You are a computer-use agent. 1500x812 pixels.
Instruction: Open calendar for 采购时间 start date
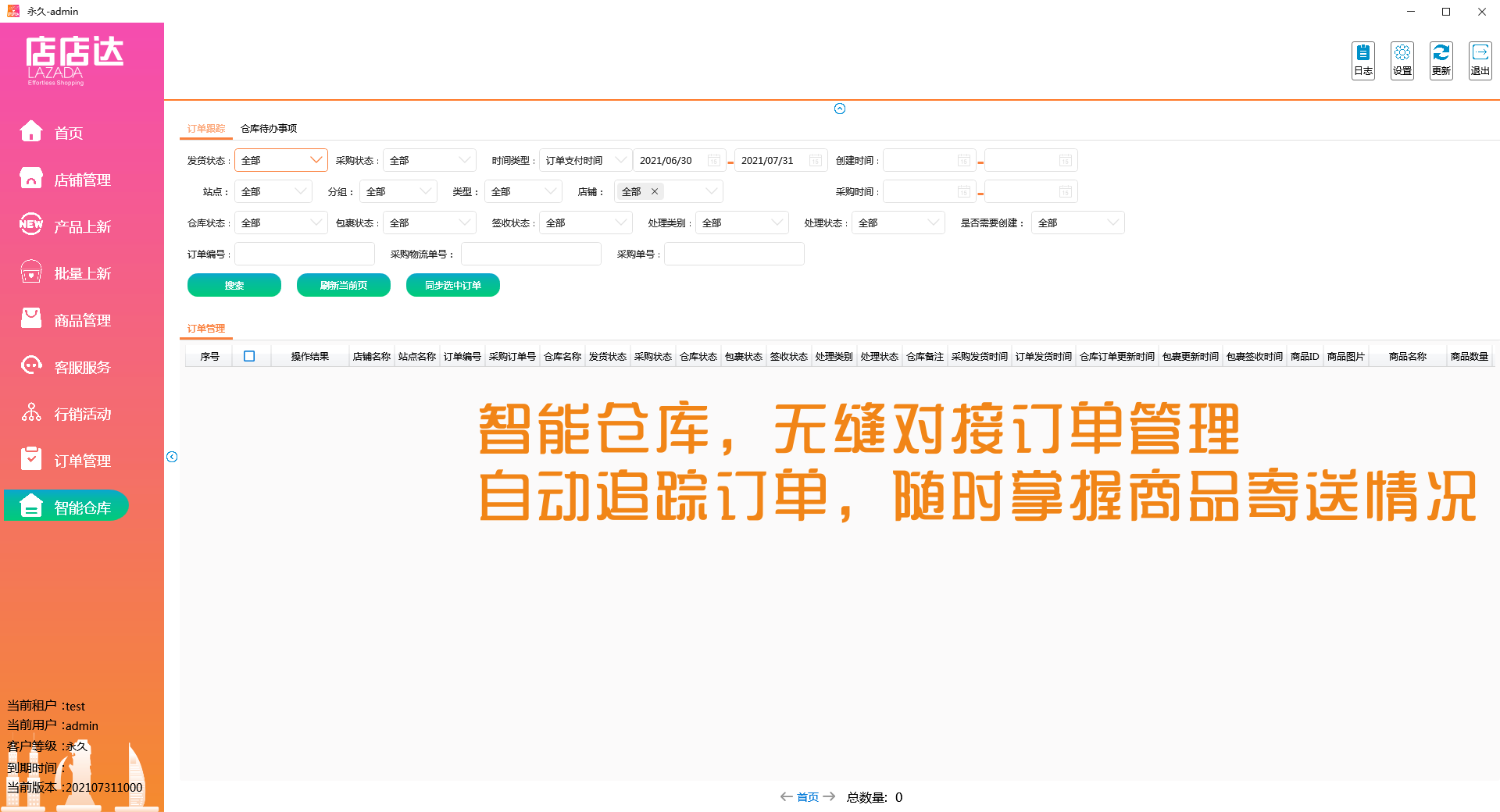(964, 191)
